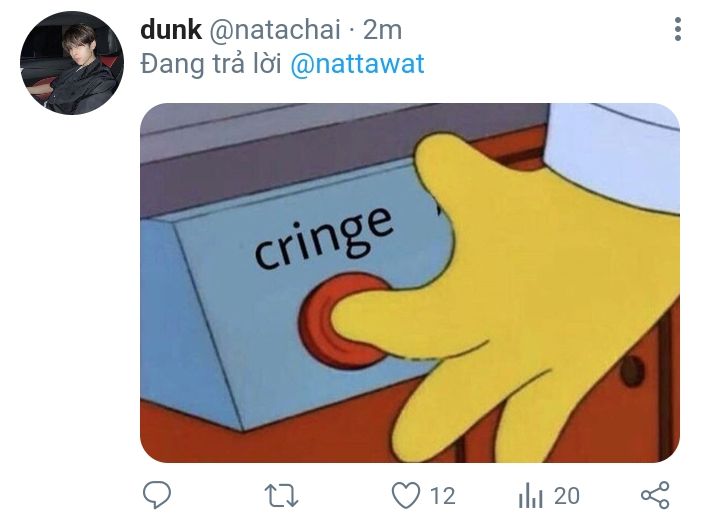Click the like count 12
This screenshot has height=520, width=720.
click(442, 495)
